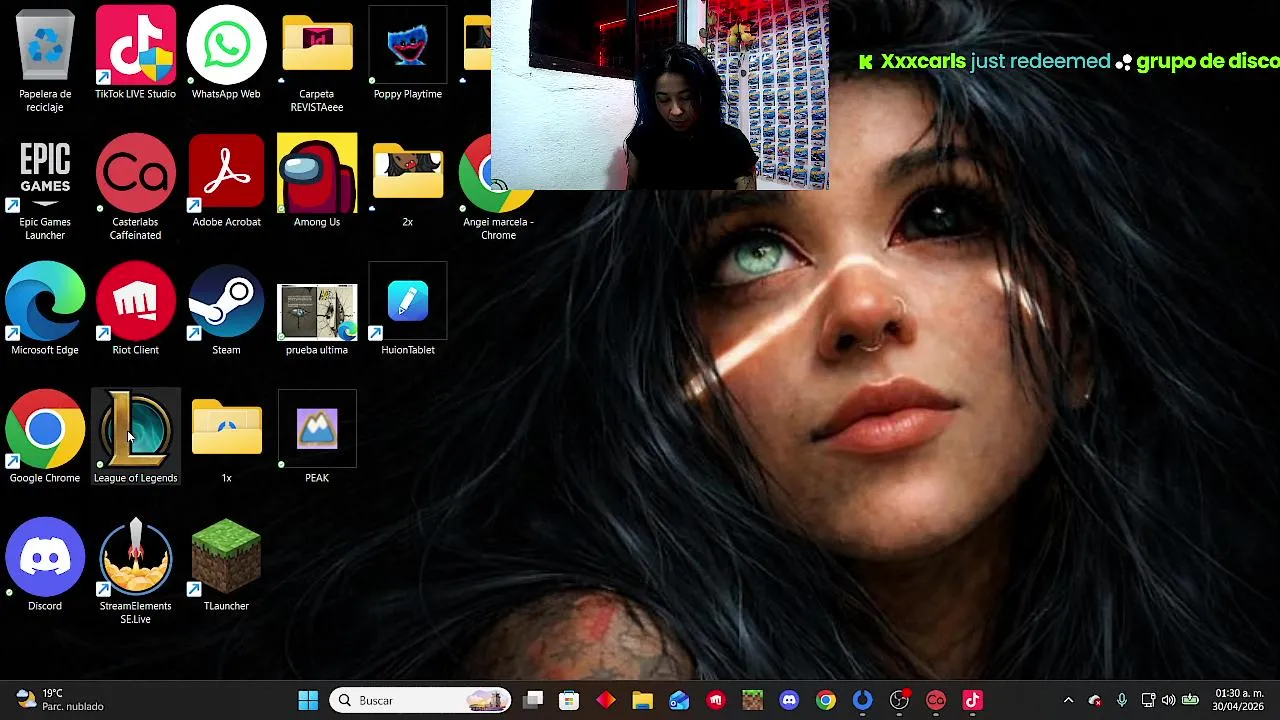Select the Discord desktop icon
The image size is (1280, 720).
click(x=45, y=565)
